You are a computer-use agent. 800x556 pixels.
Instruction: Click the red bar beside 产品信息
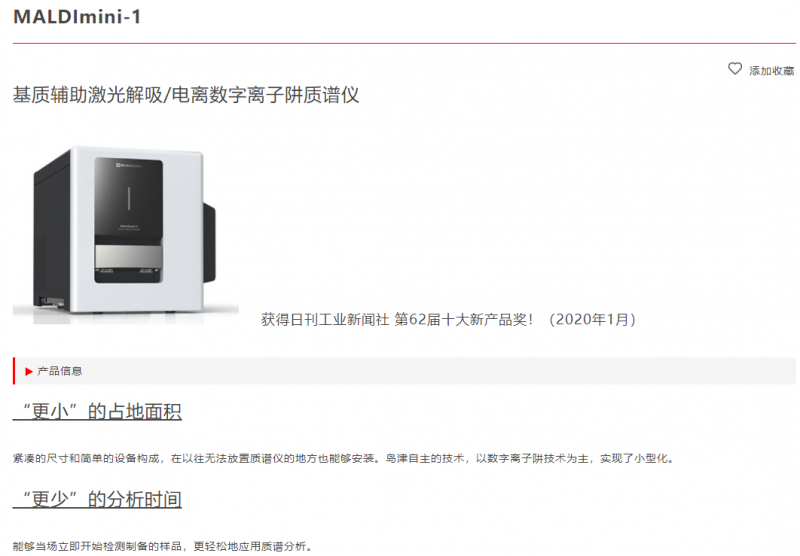click(x=14, y=371)
